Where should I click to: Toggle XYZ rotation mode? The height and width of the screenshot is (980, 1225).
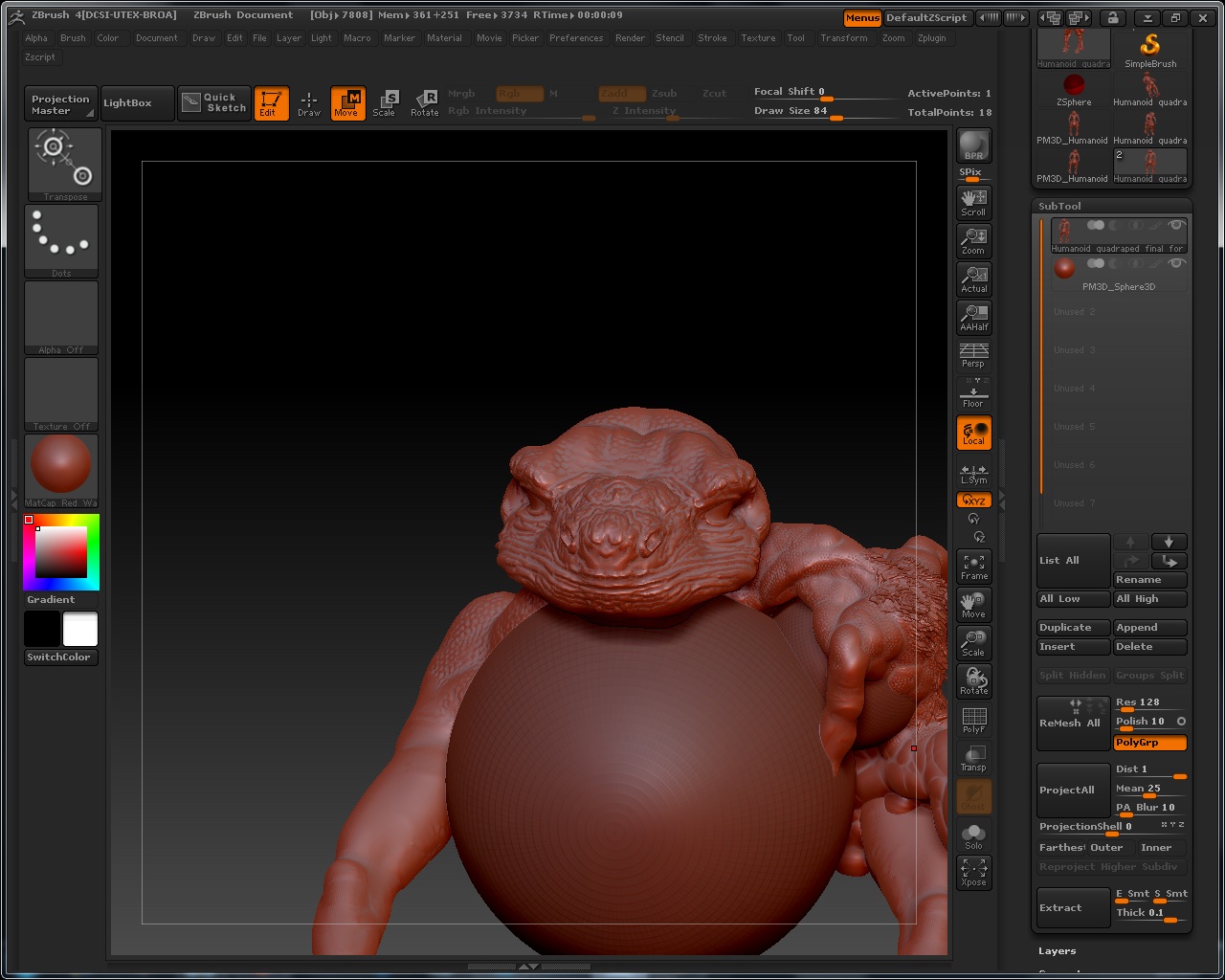tap(973, 500)
